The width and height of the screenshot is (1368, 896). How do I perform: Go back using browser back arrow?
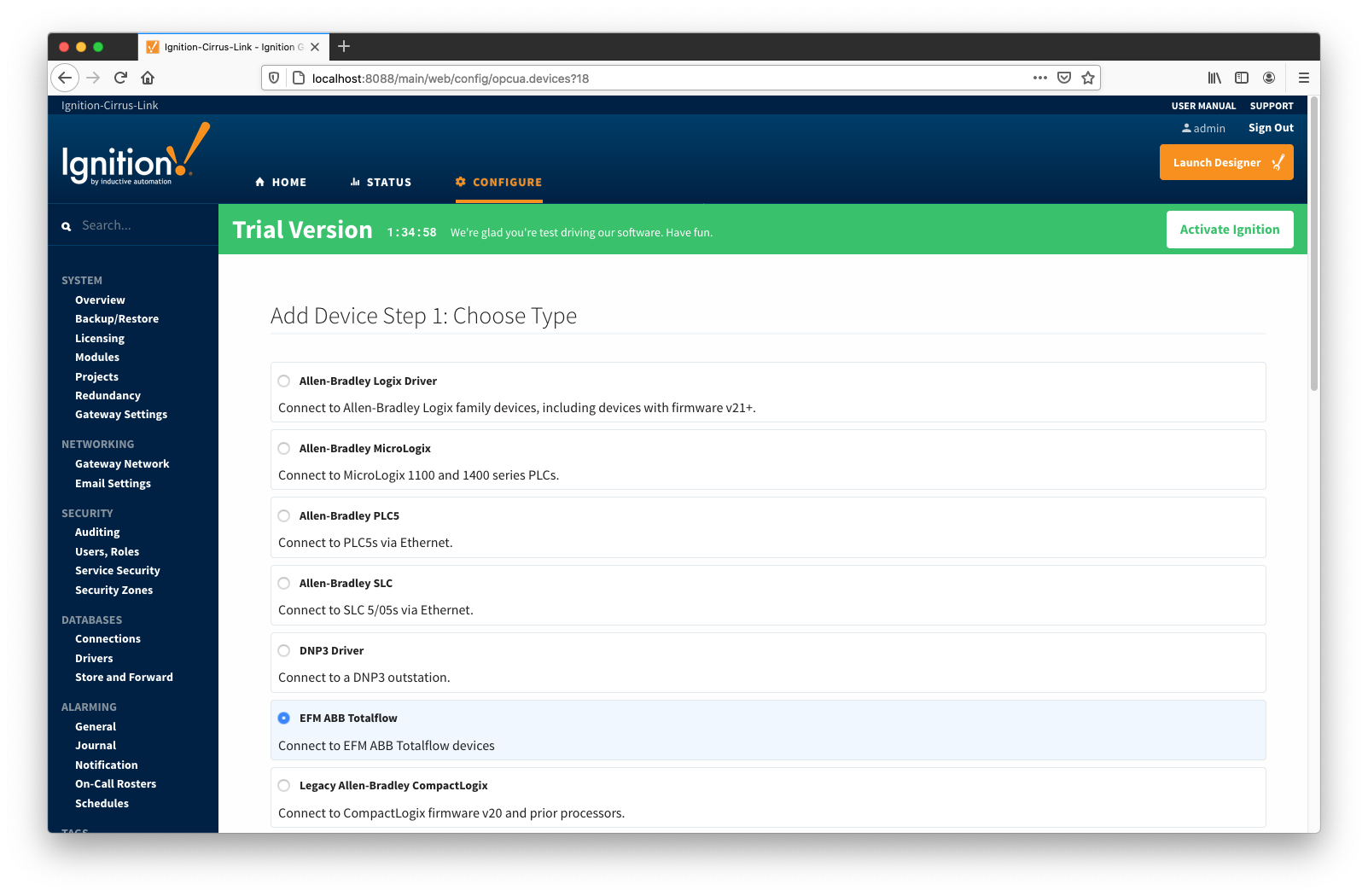(x=66, y=78)
